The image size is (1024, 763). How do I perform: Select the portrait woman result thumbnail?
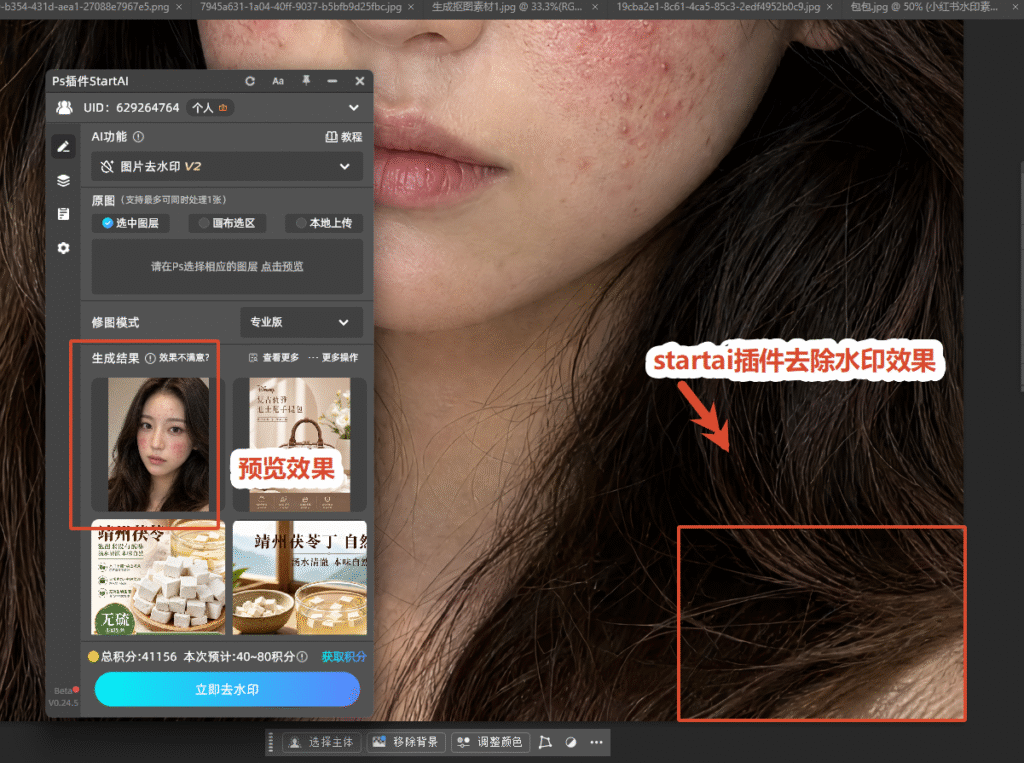(158, 444)
